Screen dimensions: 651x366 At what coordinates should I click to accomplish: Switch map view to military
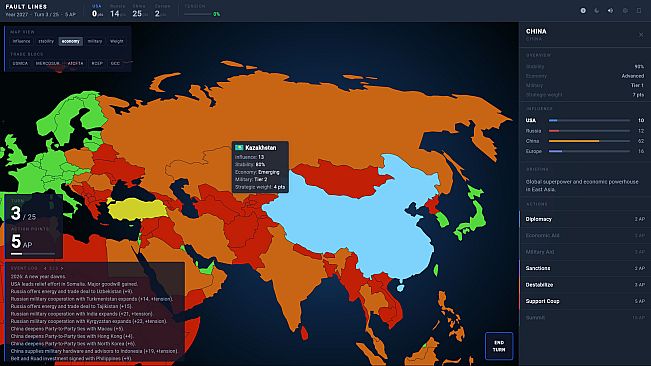point(95,41)
